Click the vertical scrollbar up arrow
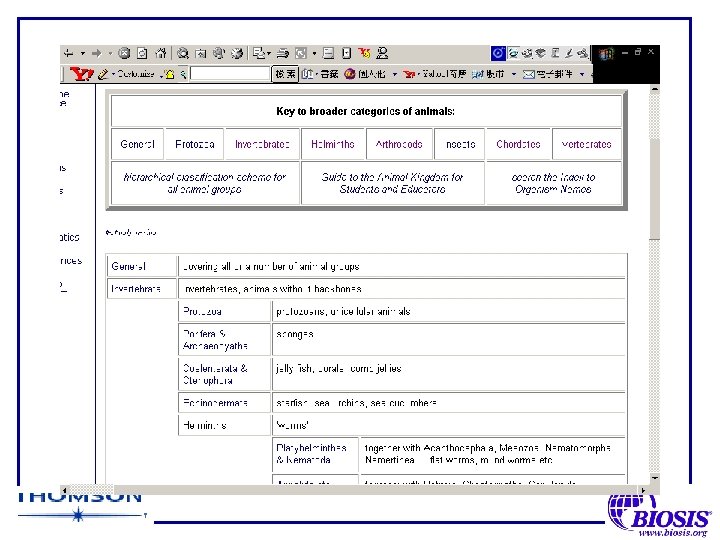 pos(655,90)
